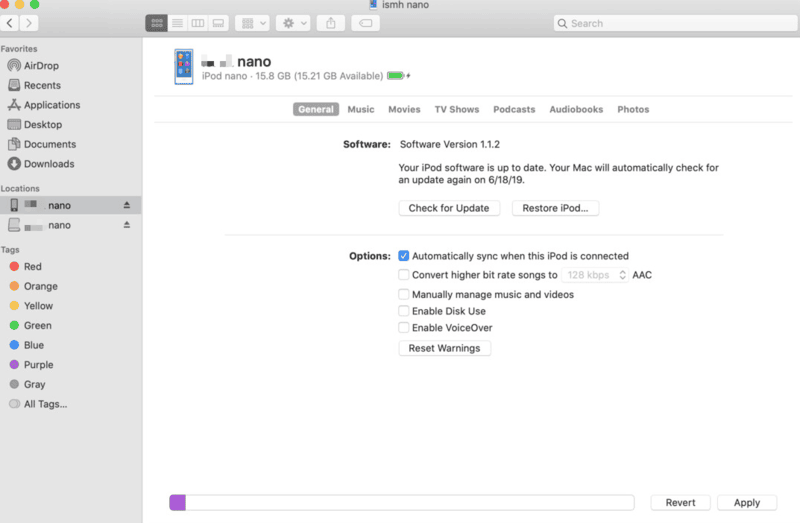Go back with the left chevron button
This screenshot has height=523, width=800.
point(9,23)
